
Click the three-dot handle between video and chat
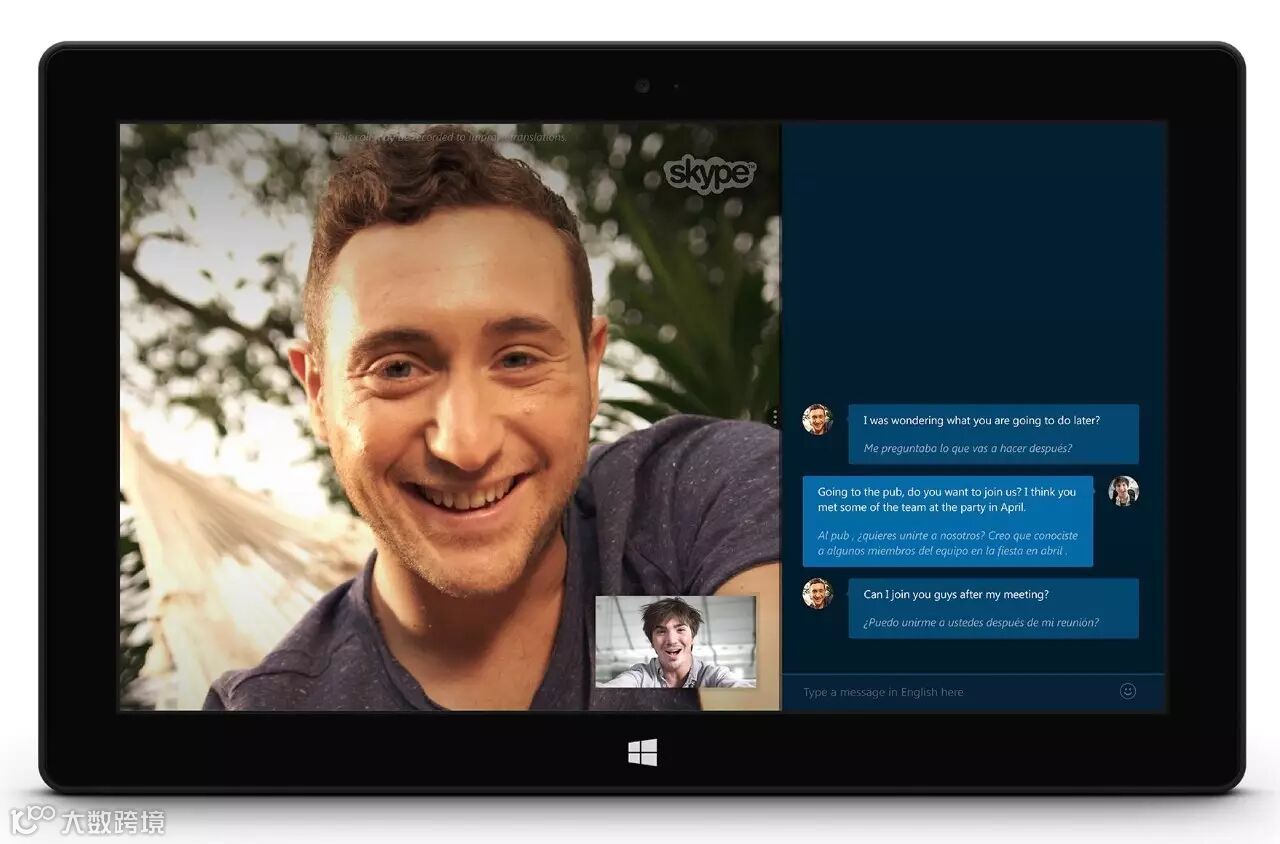click(x=775, y=416)
